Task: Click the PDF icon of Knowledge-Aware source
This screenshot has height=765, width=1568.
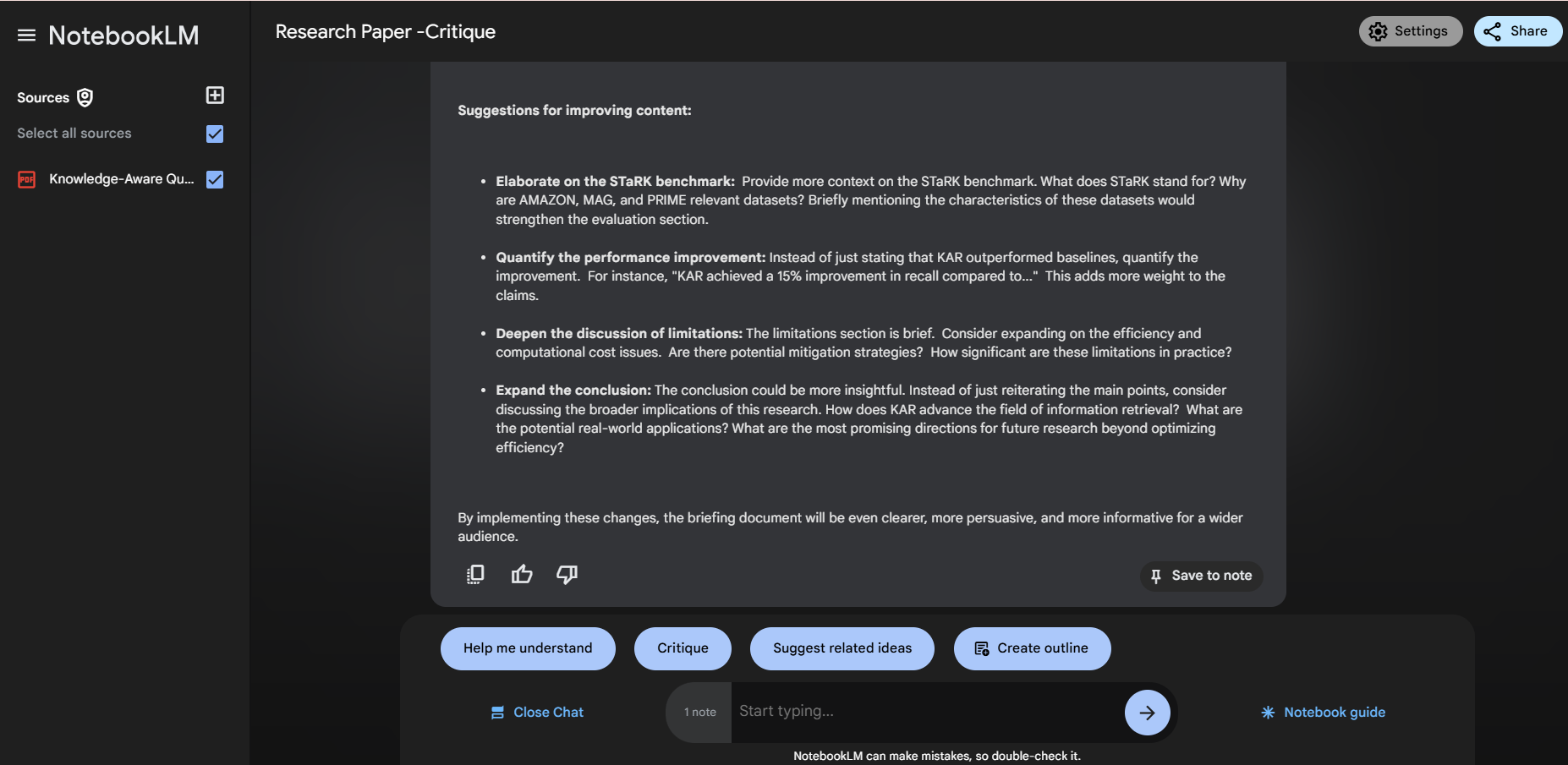Action: coord(27,179)
